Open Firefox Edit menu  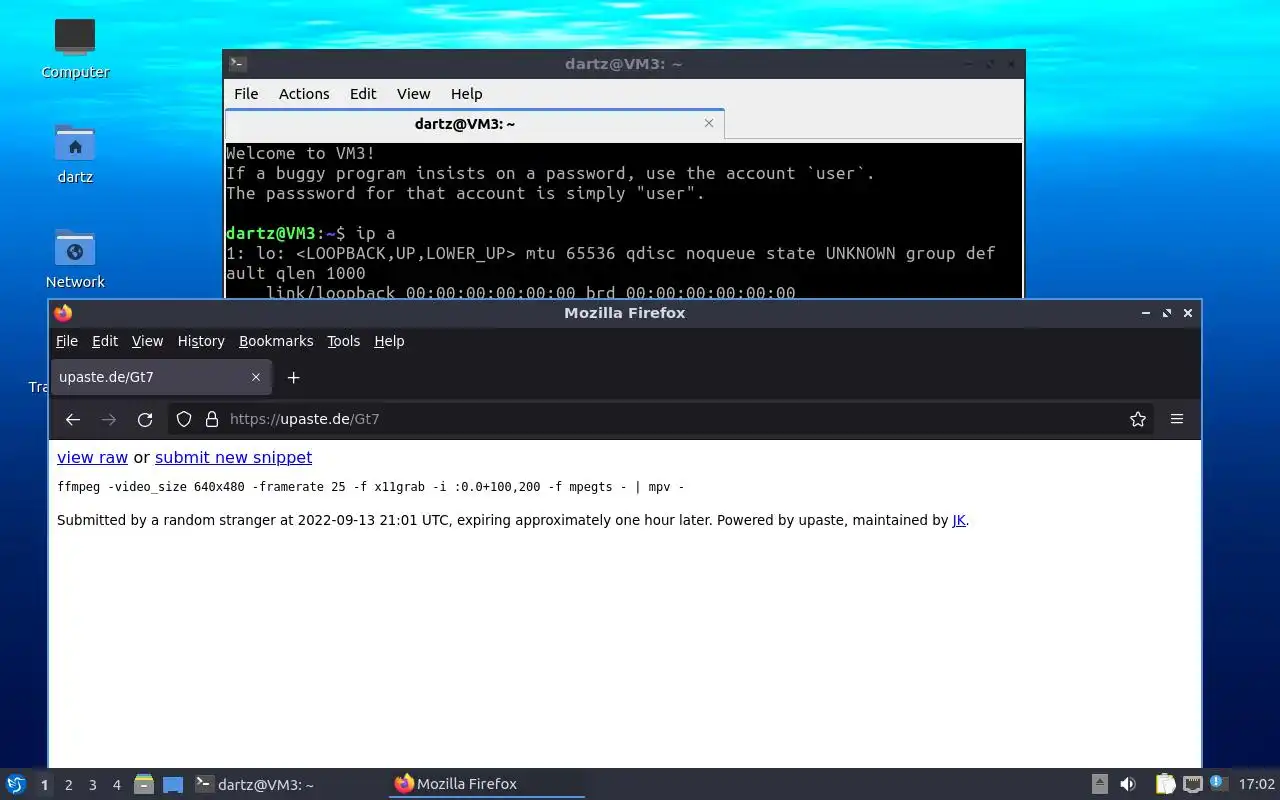point(105,341)
